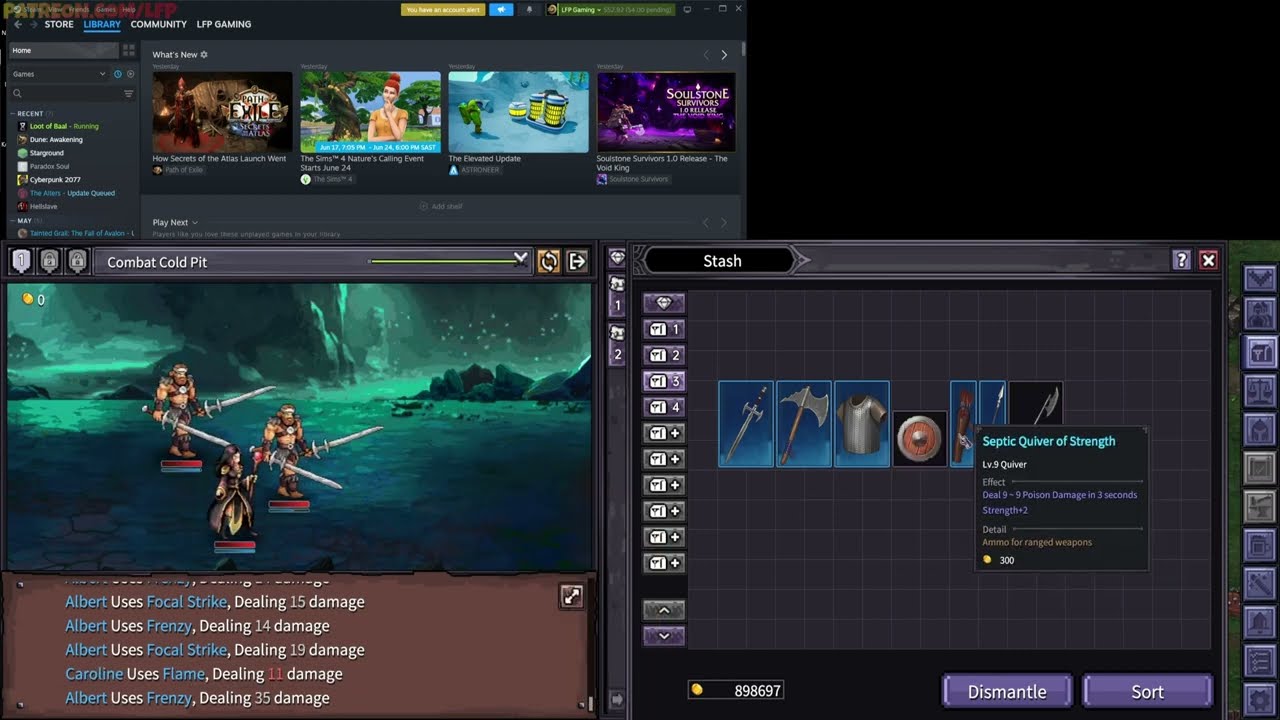Open the knight helmet icon in right sidebar

(x=1260, y=431)
